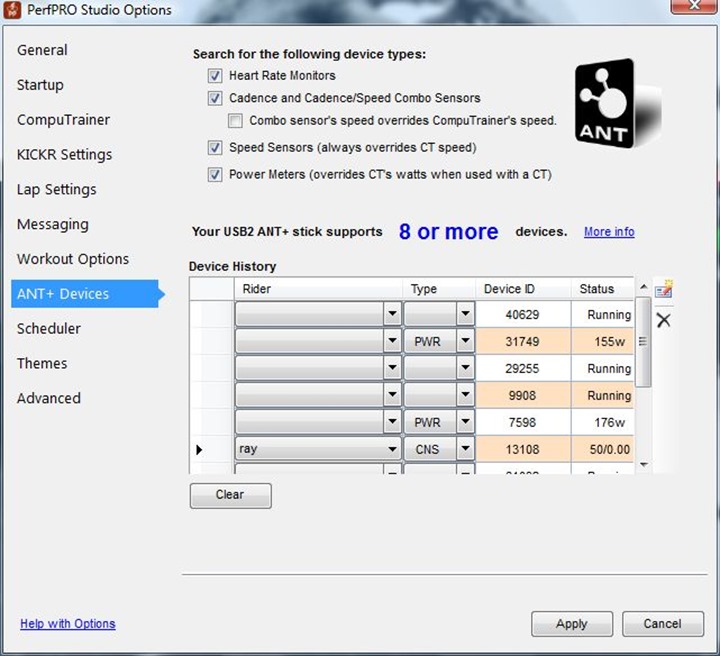Toggle Cadence and Cadence/Speed Combo Sensors checkbox
Image resolution: width=720 pixels, height=656 pixels.
215,98
